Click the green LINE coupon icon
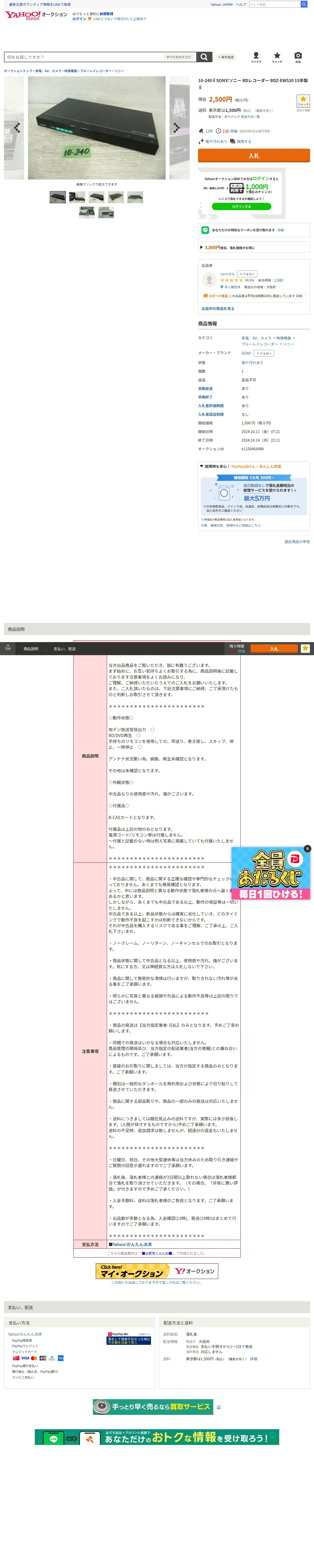314x1568 pixels. [x=205, y=230]
